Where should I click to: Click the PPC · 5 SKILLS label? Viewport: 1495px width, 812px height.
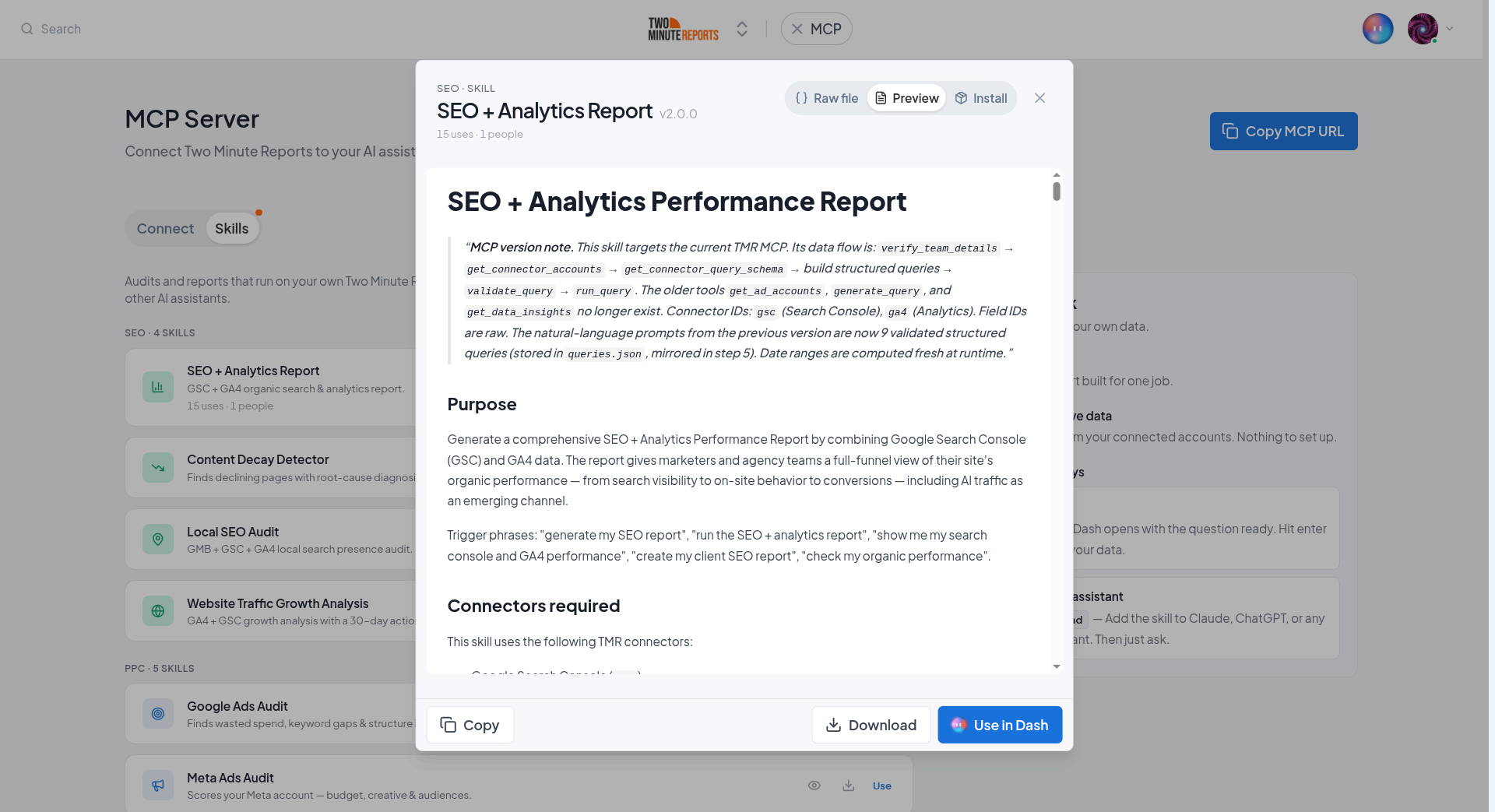pyautogui.click(x=160, y=668)
